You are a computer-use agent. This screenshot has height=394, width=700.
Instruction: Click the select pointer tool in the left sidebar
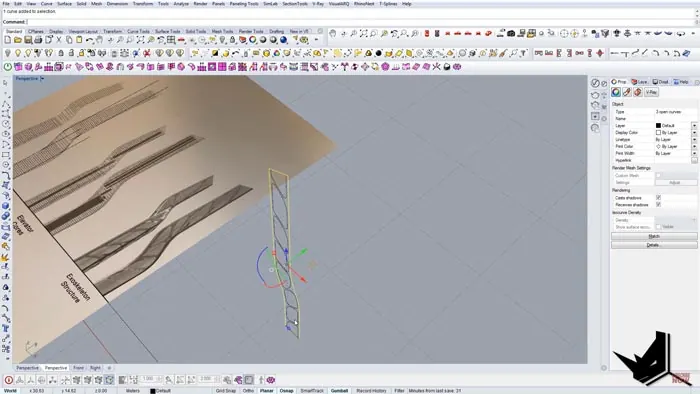(5, 83)
